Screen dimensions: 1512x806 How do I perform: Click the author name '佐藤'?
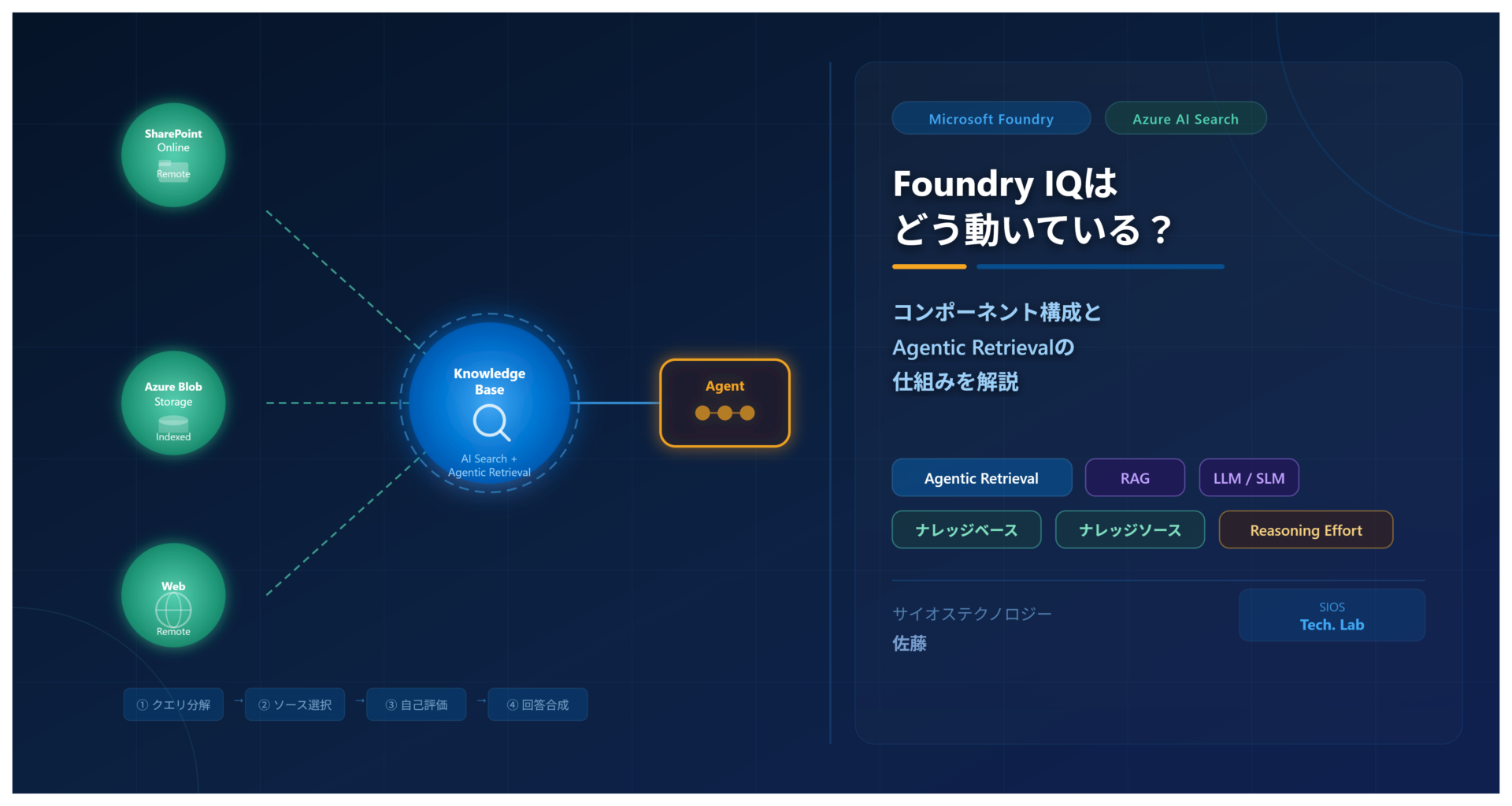[x=910, y=644]
